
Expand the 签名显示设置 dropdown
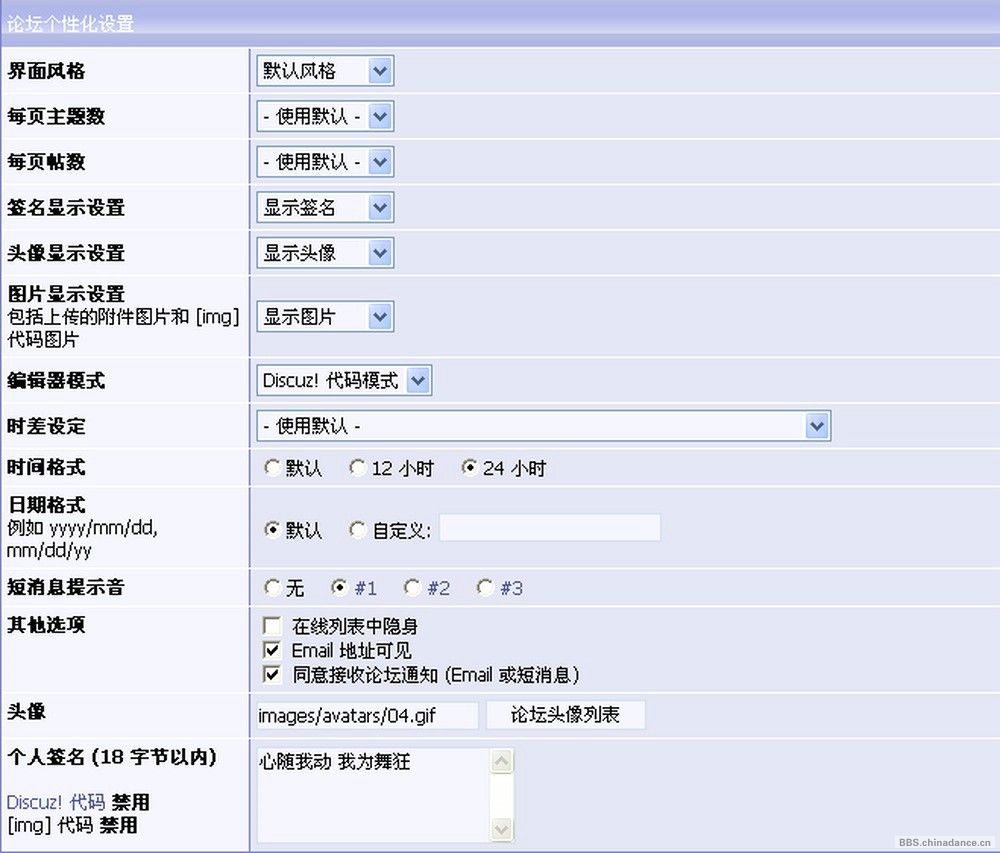click(325, 208)
